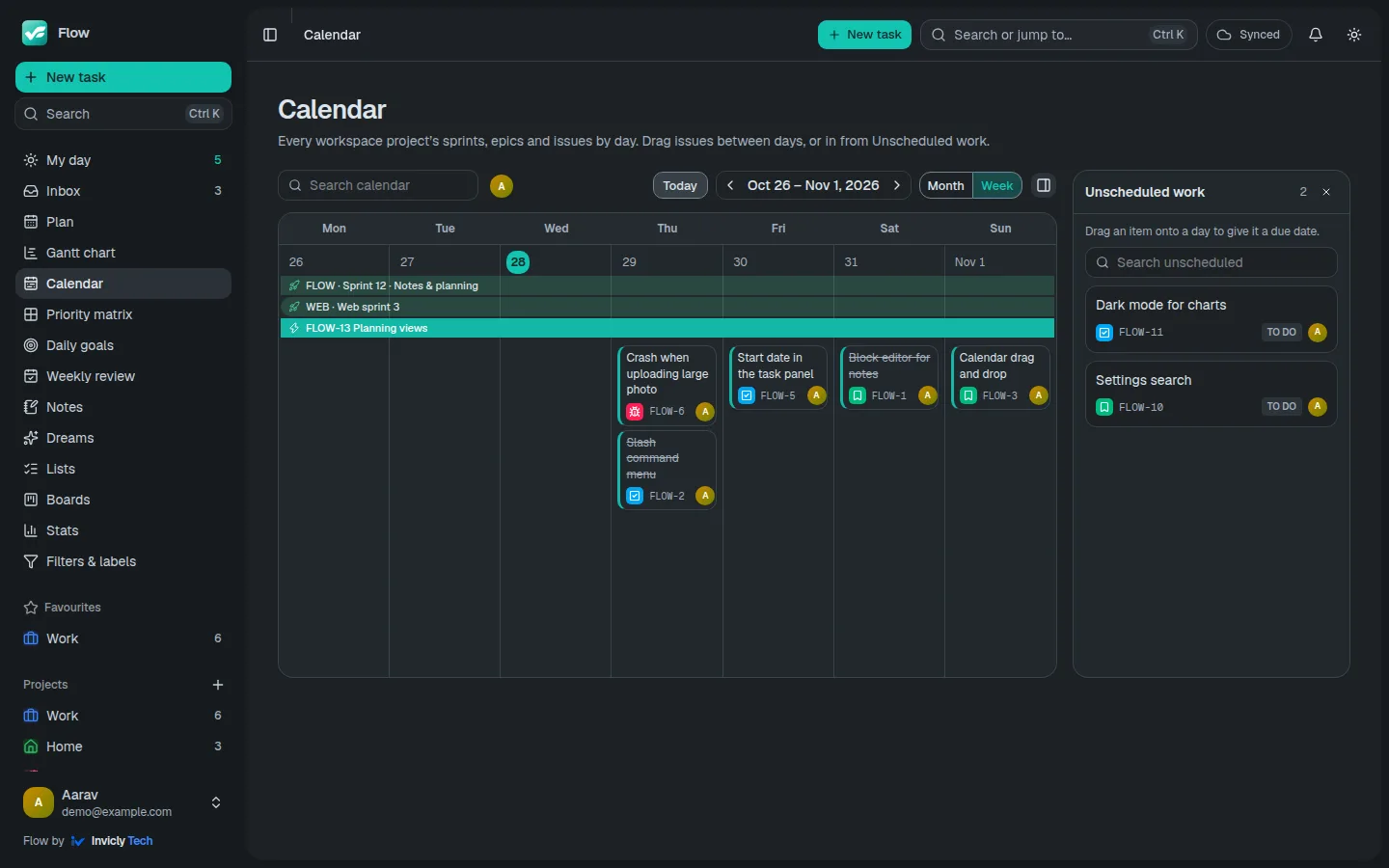Image resolution: width=1389 pixels, height=868 pixels.
Task: Add a new project with plus icon
Action: (218, 685)
